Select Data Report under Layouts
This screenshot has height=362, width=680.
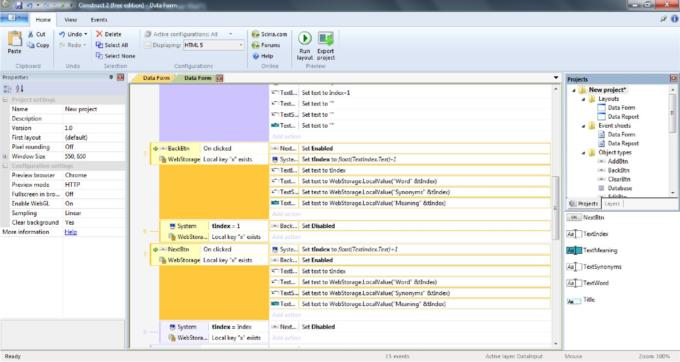[623, 117]
